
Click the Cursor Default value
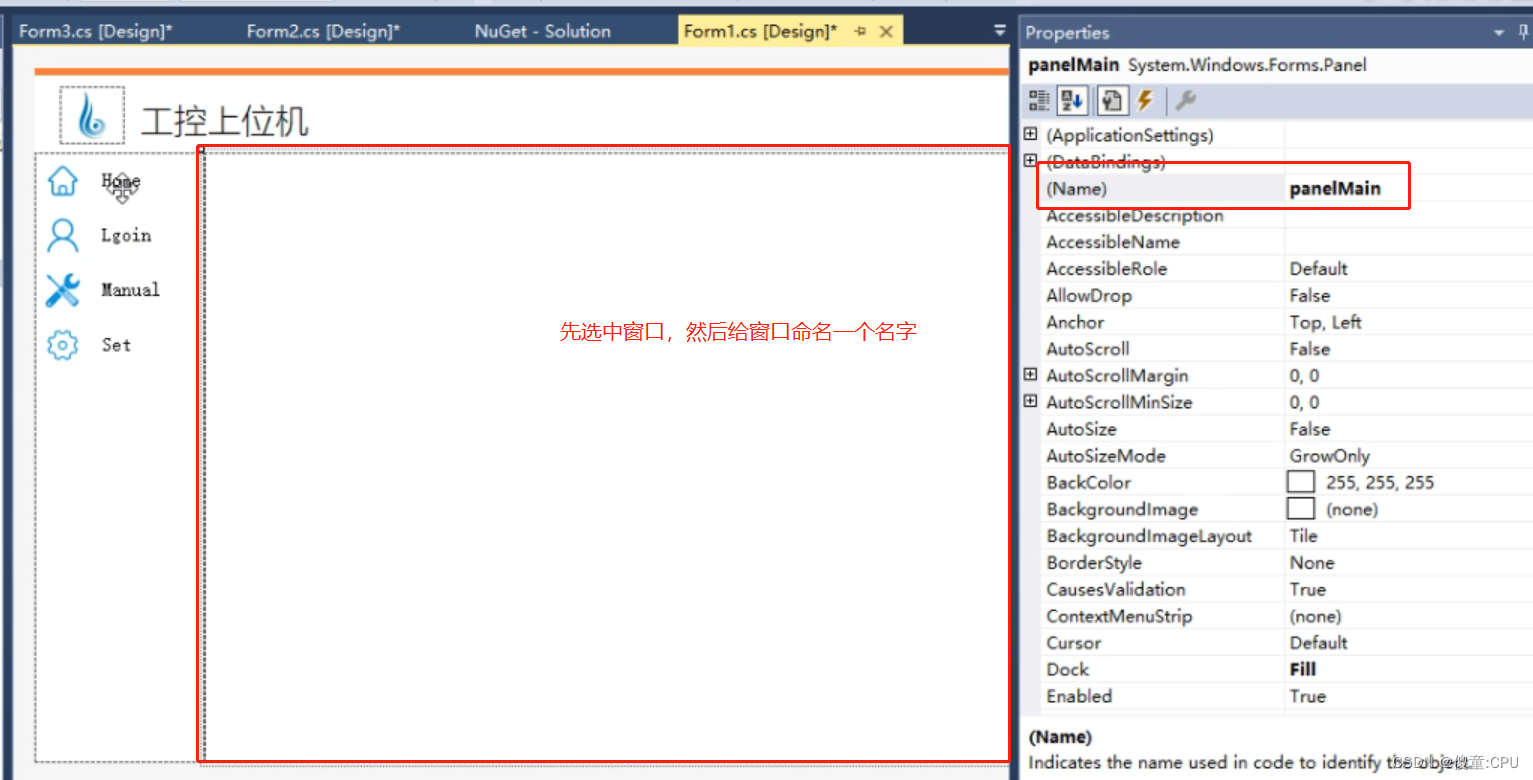click(1319, 643)
